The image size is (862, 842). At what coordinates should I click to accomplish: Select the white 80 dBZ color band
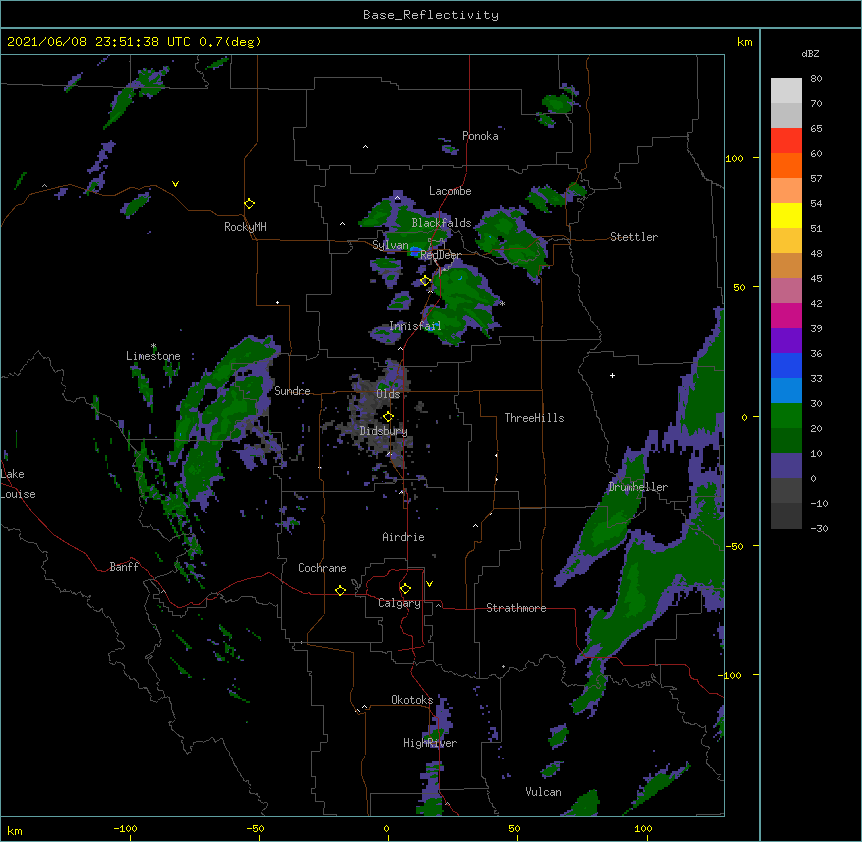click(786, 91)
